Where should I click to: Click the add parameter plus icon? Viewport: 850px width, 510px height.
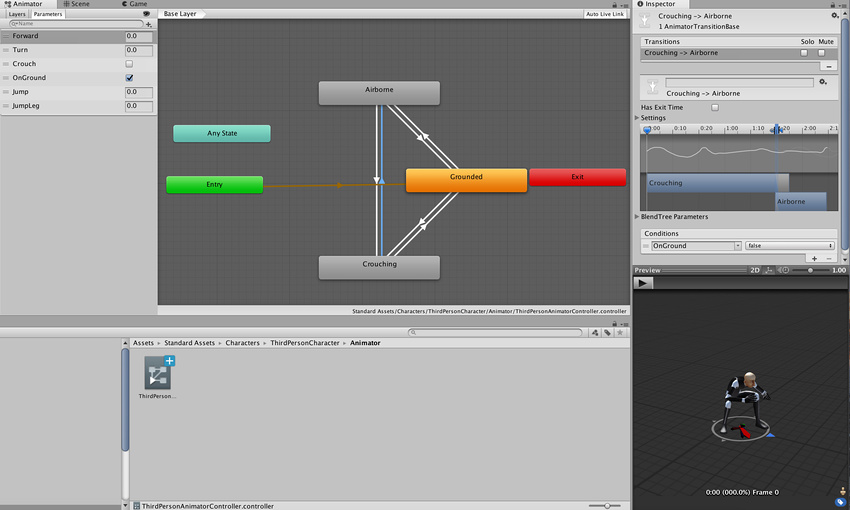tap(149, 24)
